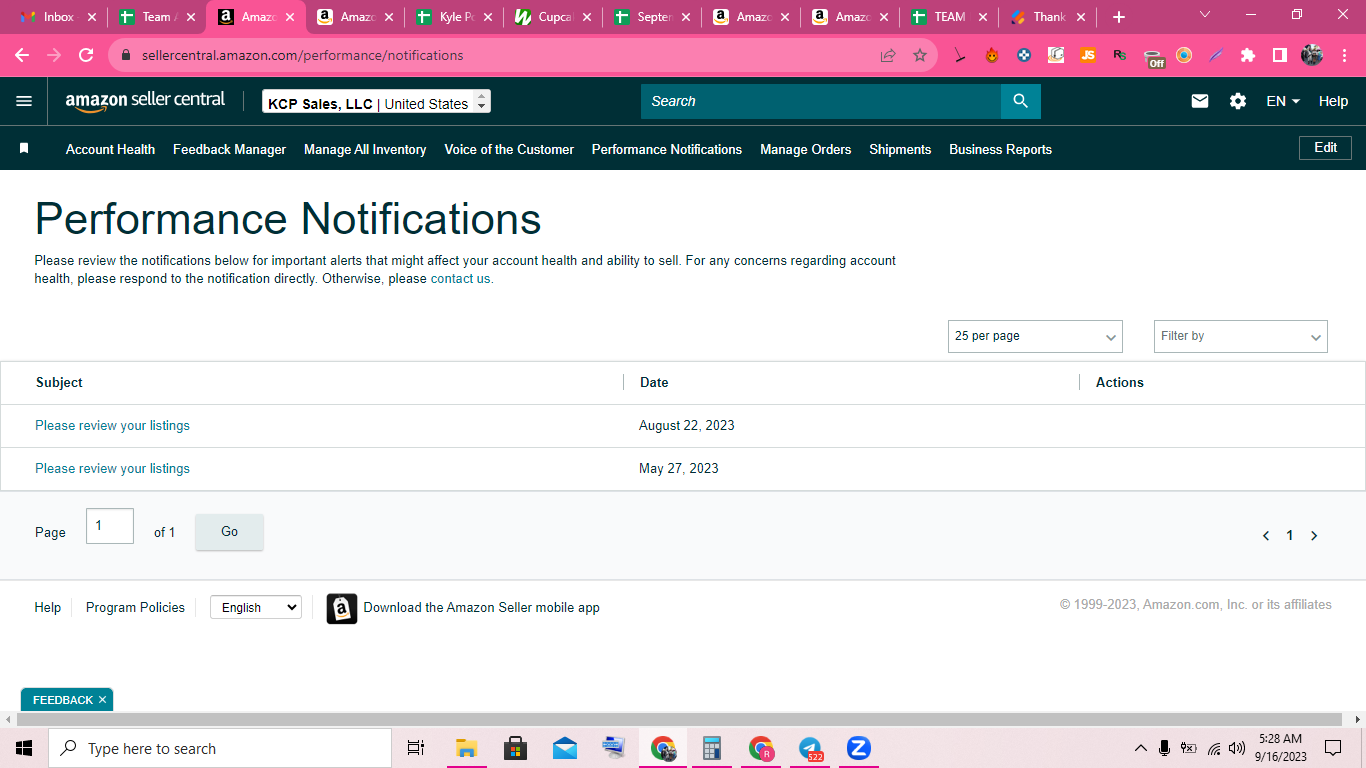The height and width of the screenshot is (768, 1366).
Task: Open the Help link in header
Action: (1333, 101)
